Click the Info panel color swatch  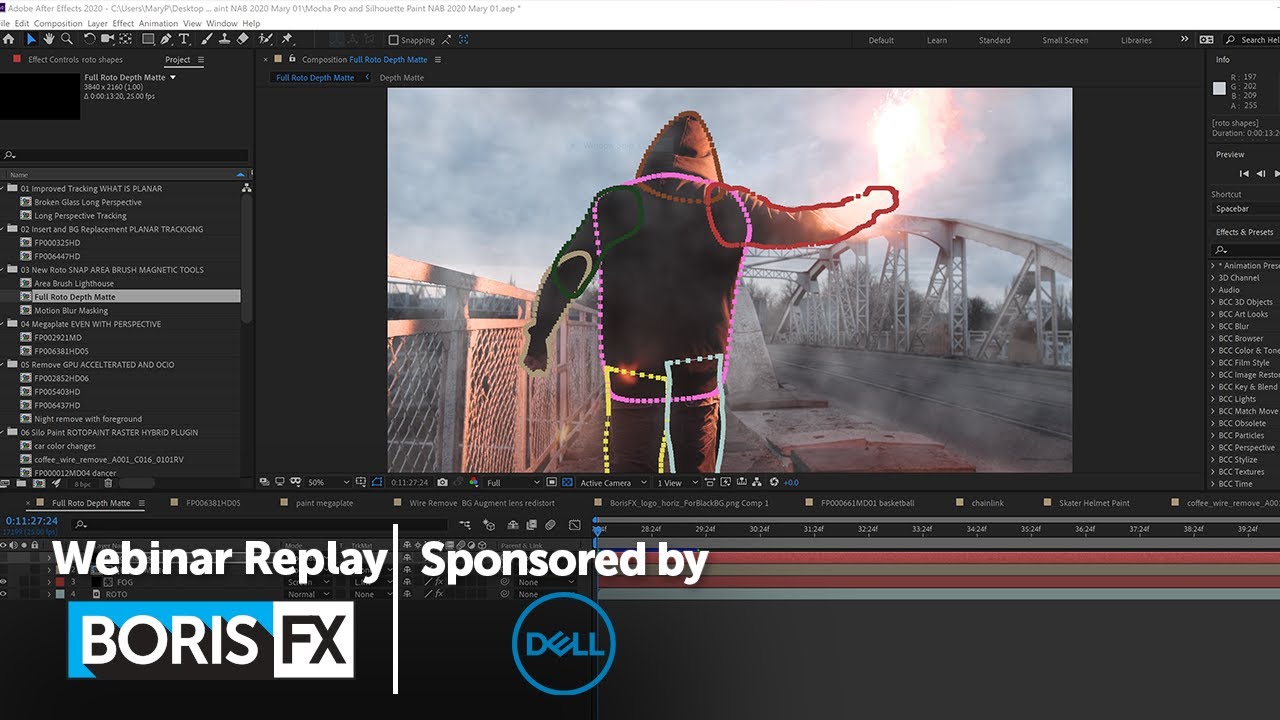click(1219, 88)
